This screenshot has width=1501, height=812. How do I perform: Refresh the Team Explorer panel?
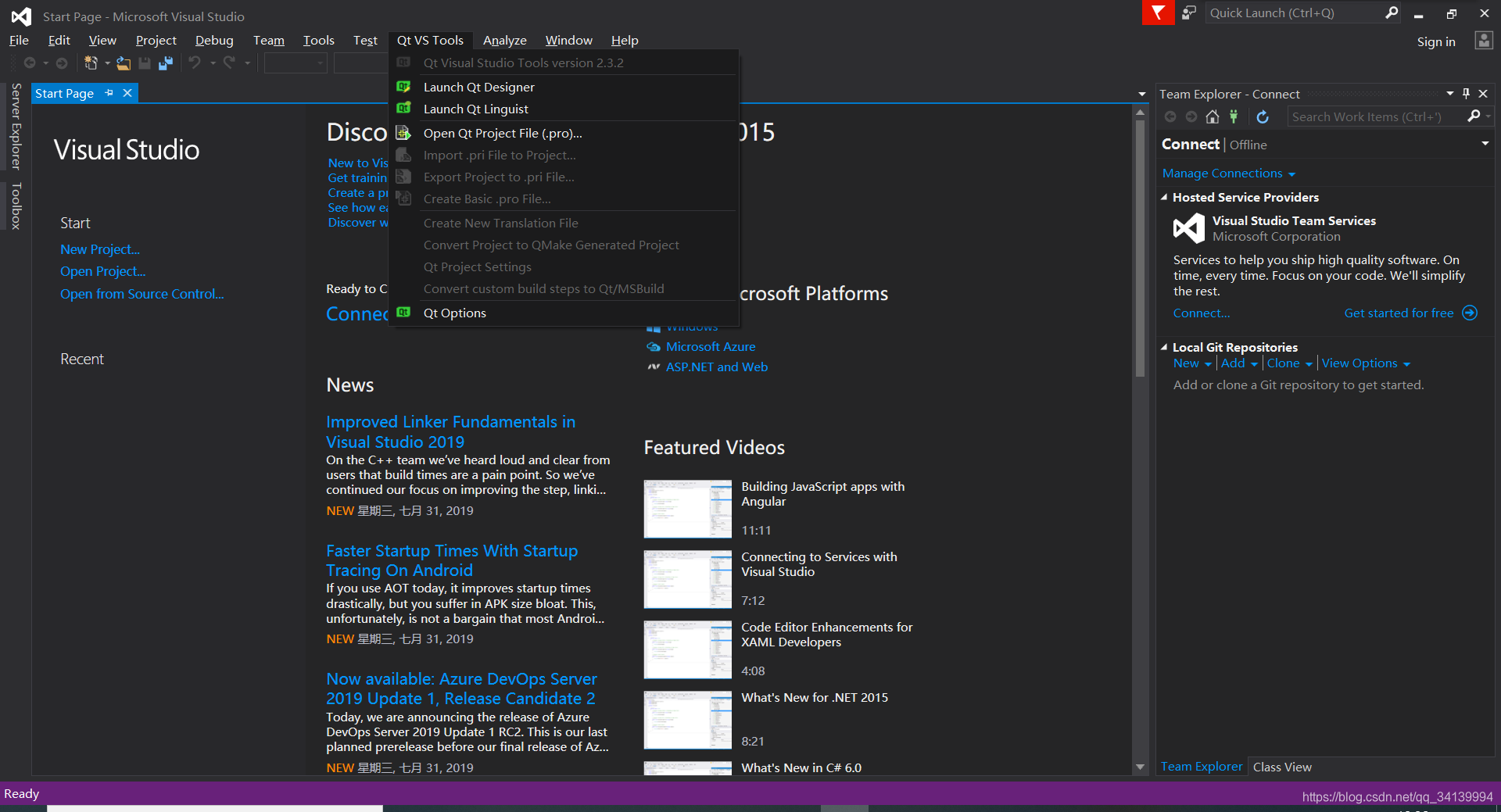(x=1263, y=116)
